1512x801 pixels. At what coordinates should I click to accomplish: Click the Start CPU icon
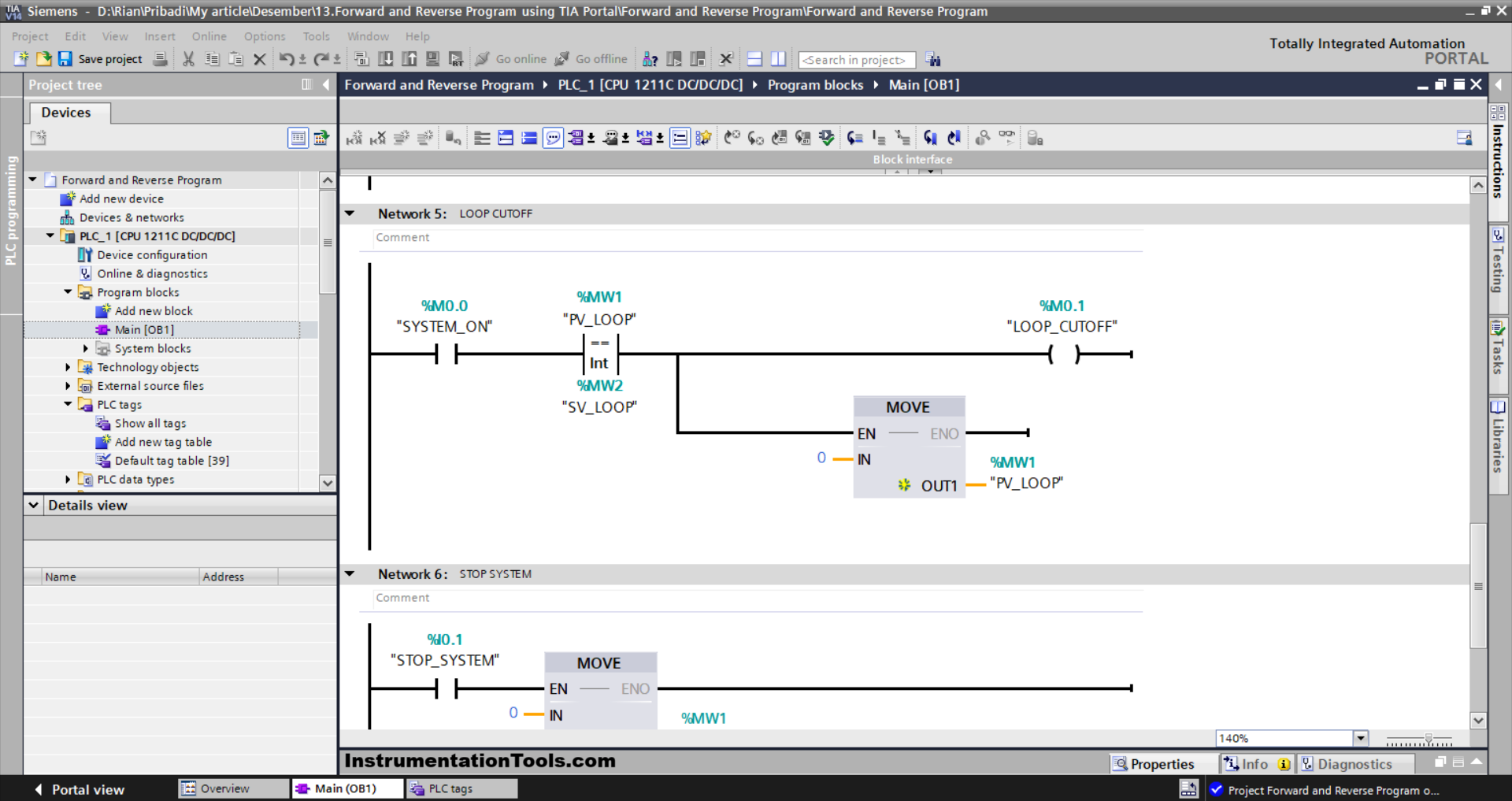[x=674, y=59]
